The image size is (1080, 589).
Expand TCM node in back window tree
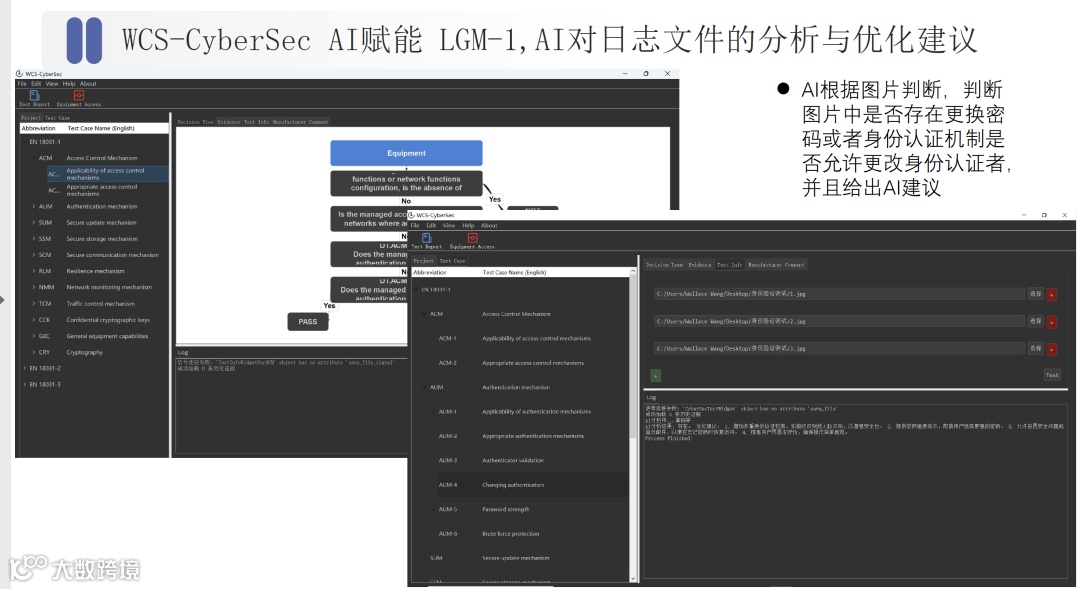point(34,304)
